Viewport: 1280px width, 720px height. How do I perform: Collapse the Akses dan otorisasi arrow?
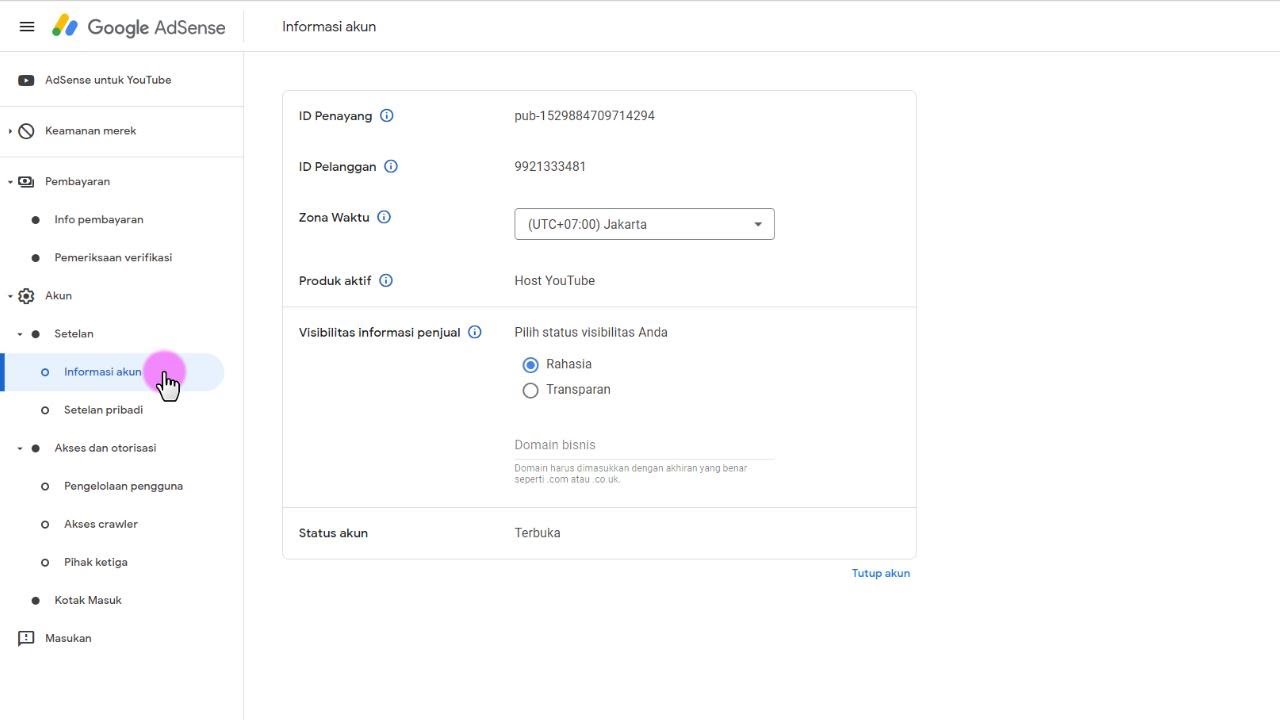(x=19, y=448)
